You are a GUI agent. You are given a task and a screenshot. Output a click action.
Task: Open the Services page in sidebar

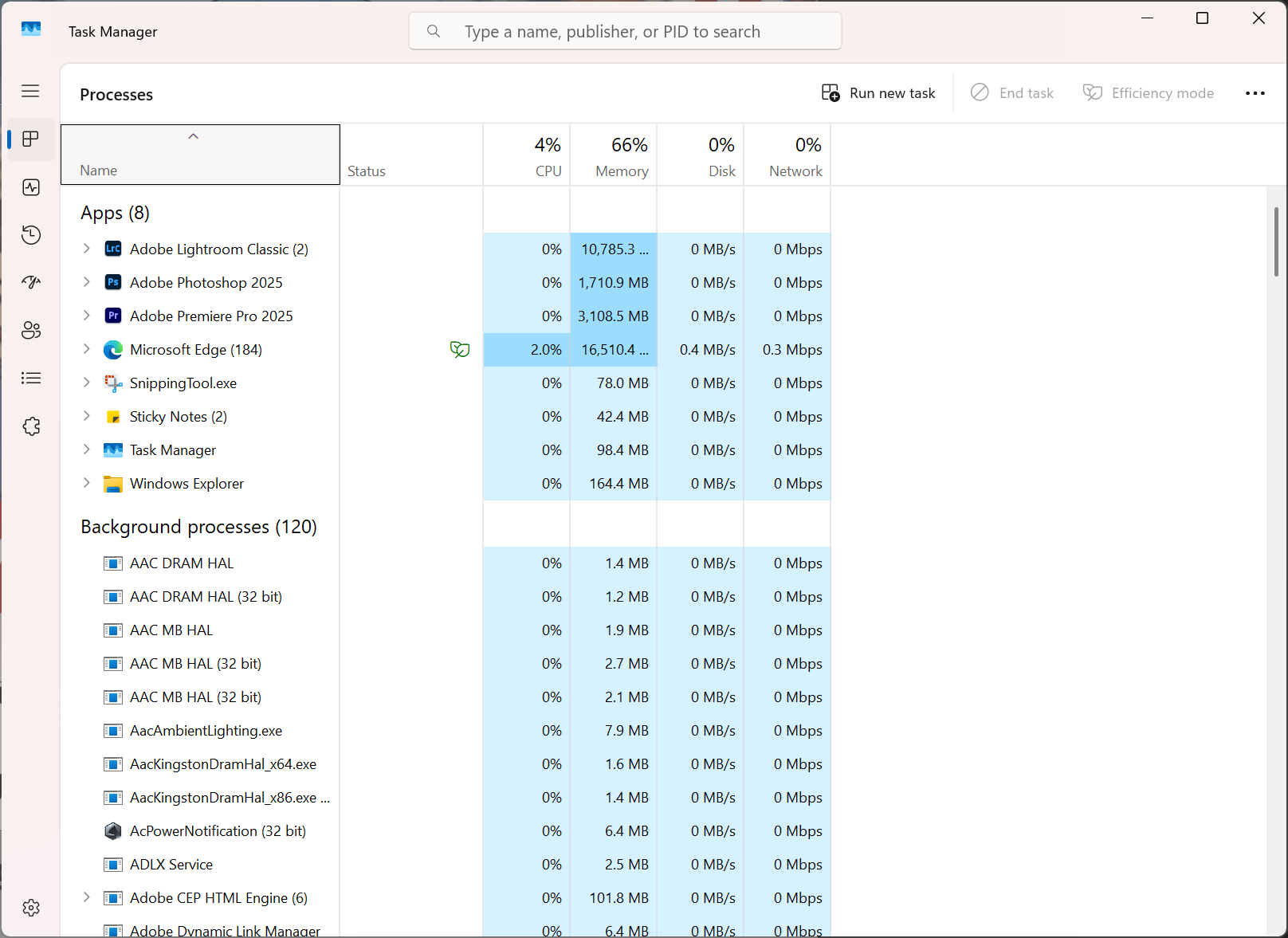[31, 426]
